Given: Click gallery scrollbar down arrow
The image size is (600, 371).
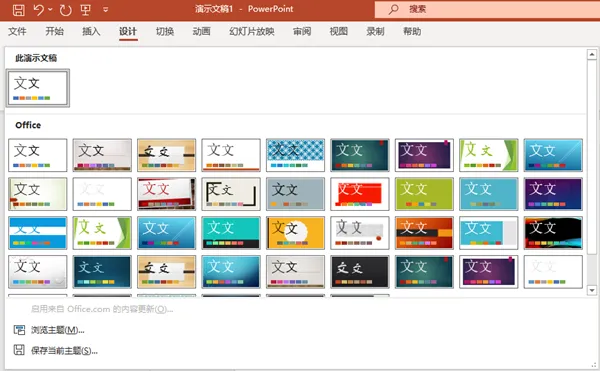Looking at the screenshot, I should (x=592, y=290).
